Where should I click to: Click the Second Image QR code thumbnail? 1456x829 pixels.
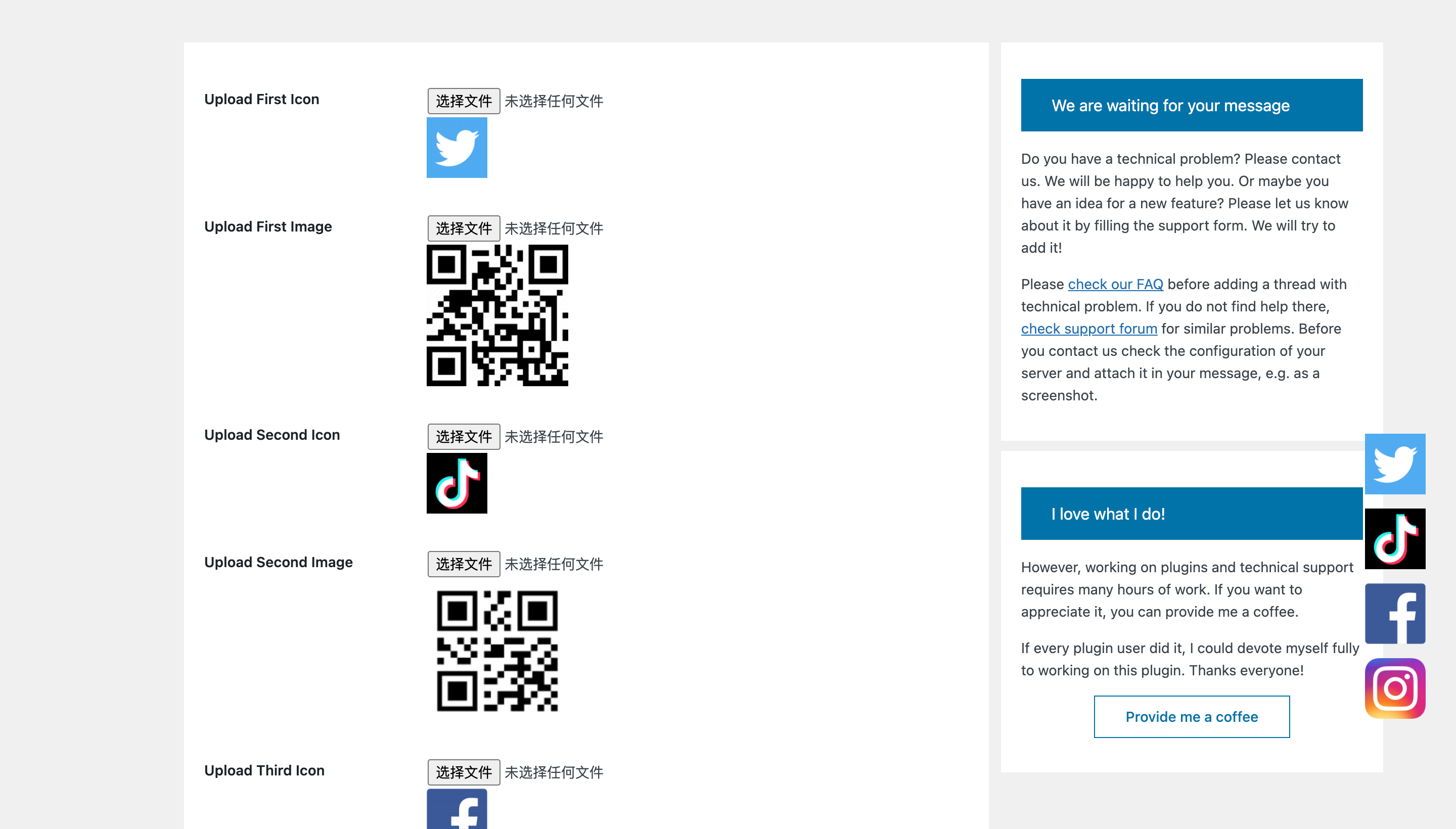click(497, 652)
